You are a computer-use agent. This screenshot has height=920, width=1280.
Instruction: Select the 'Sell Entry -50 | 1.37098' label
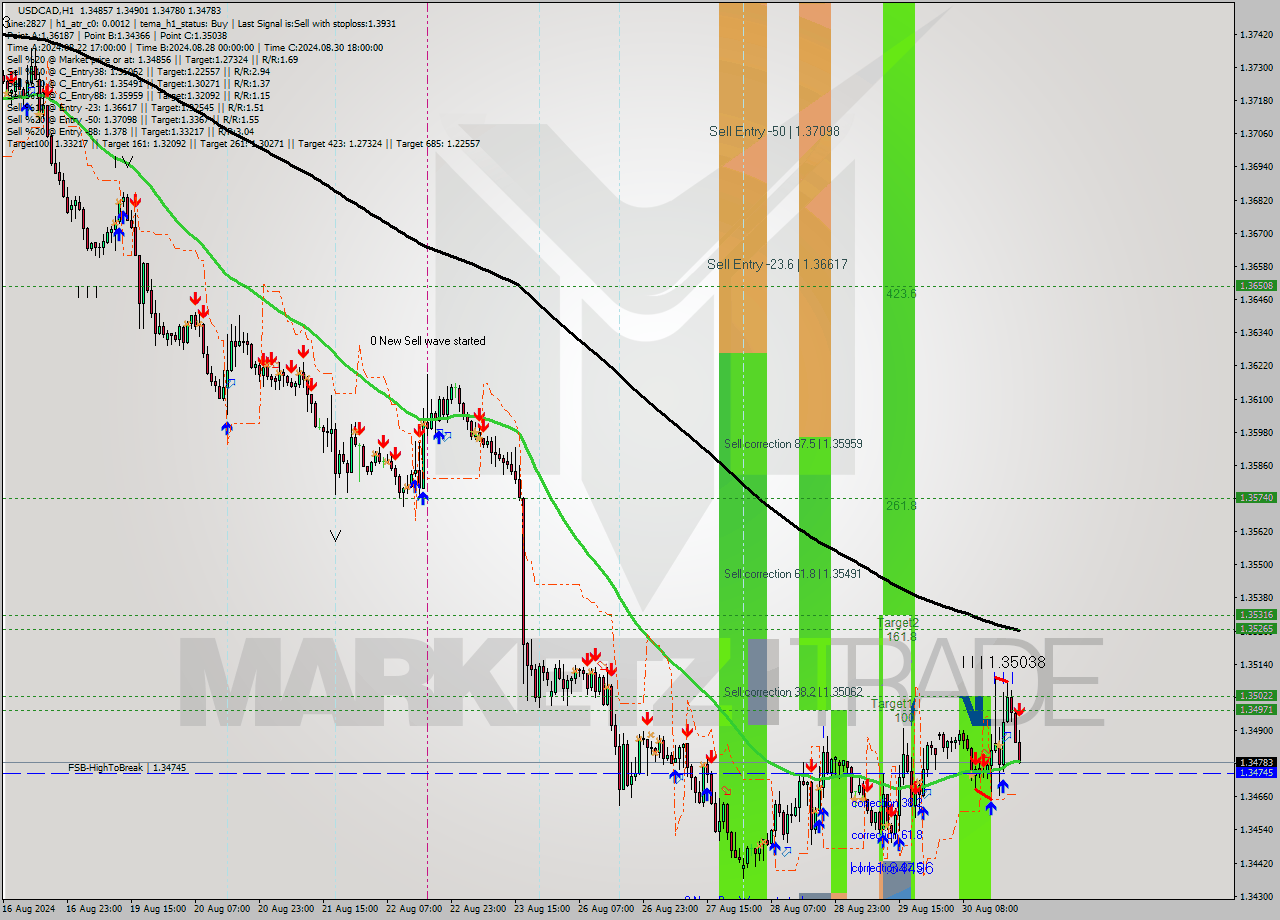[774, 131]
